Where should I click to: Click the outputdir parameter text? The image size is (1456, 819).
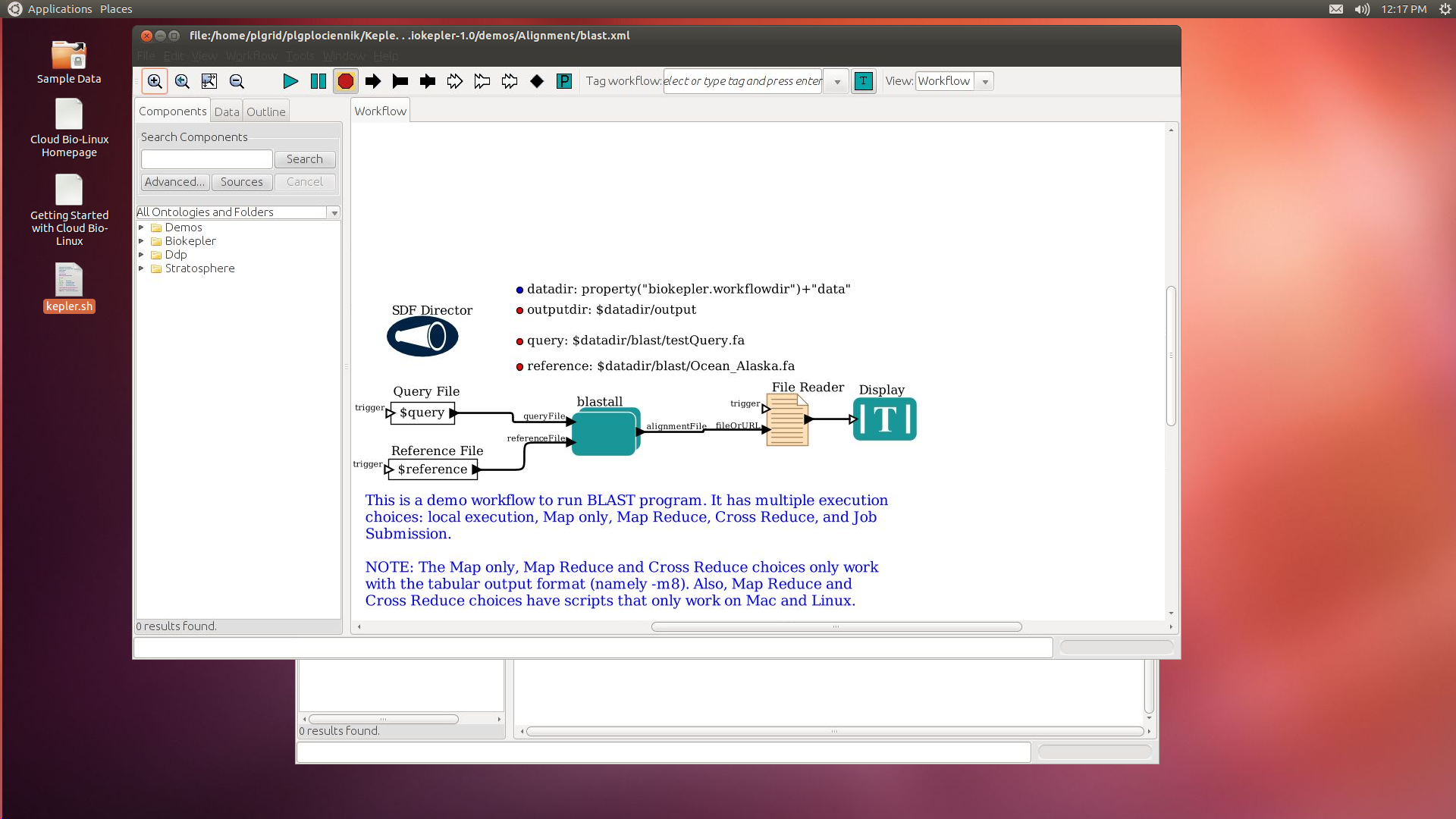pyautogui.click(x=611, y=309)
